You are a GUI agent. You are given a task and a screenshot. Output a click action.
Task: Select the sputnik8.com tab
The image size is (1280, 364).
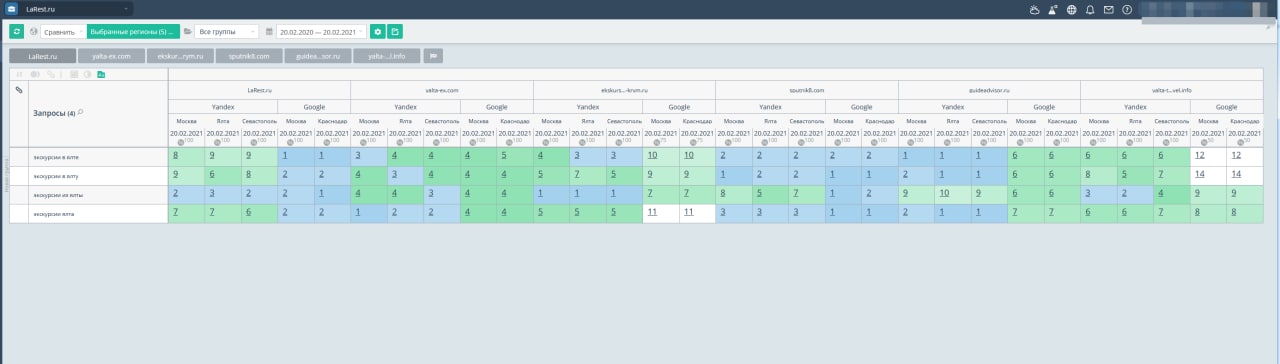(248, 56)
